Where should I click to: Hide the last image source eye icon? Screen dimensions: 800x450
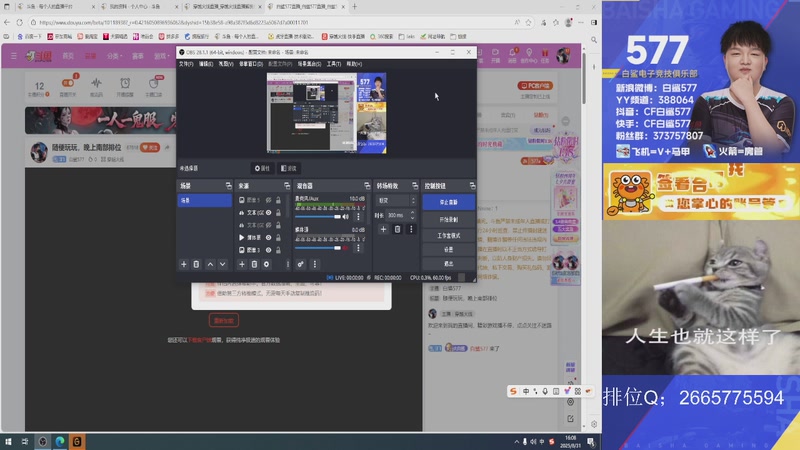[x=268, y=250]
